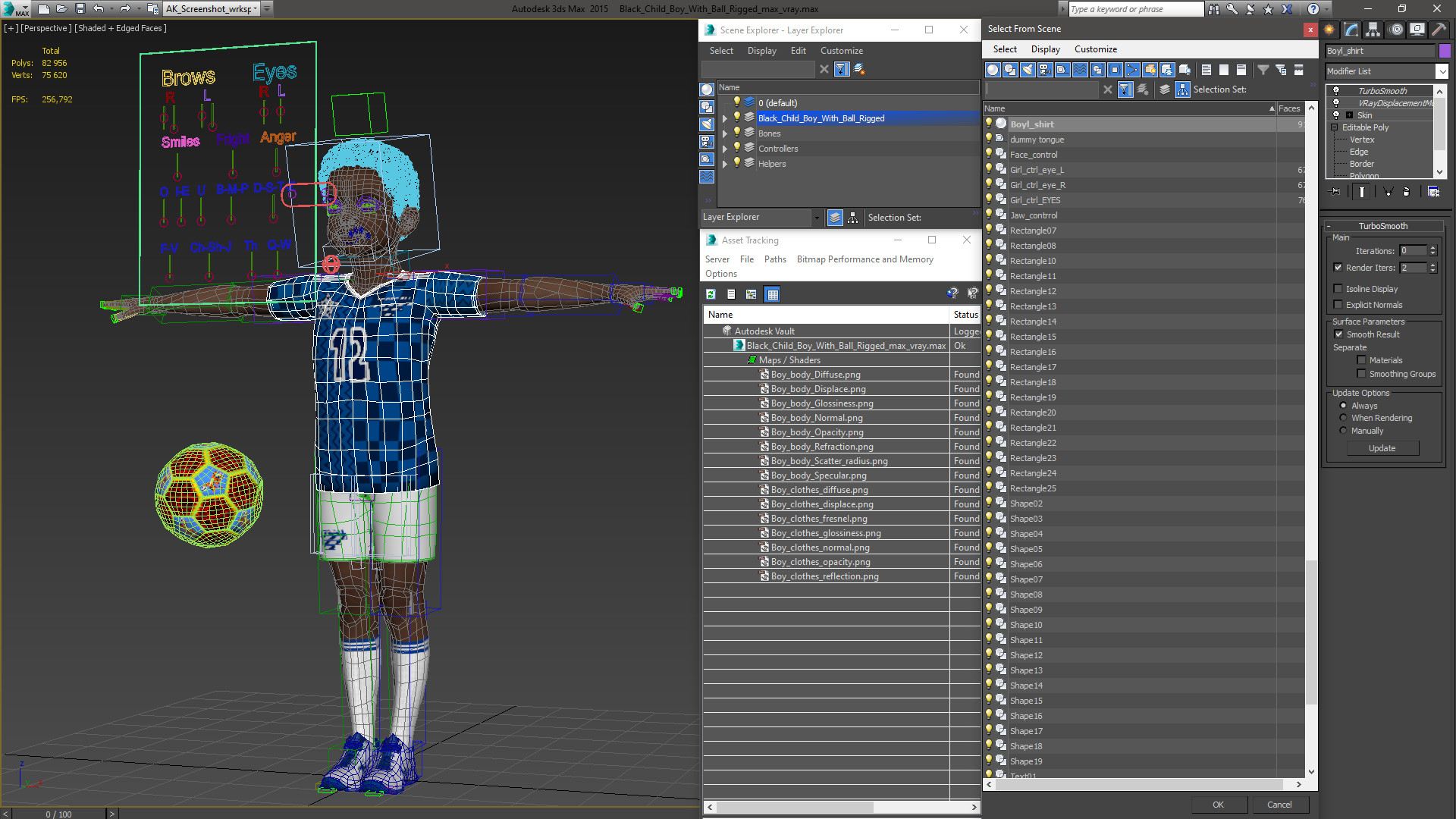
Task: Toggle the lights filter in Scene Explorer sidebar
Action: 707,124
